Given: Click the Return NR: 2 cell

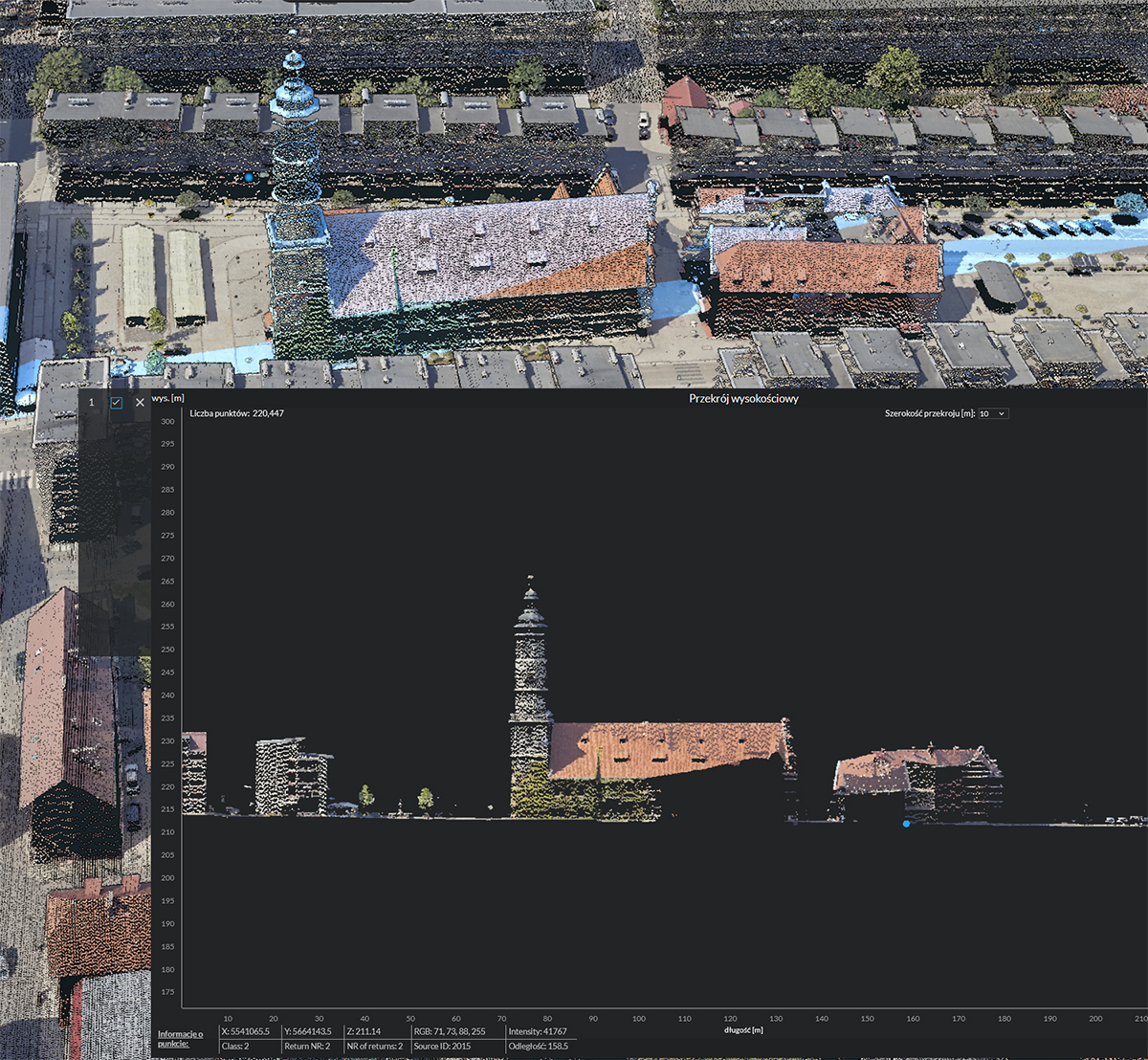Looking at the screenshot, I should (309, 1047).
